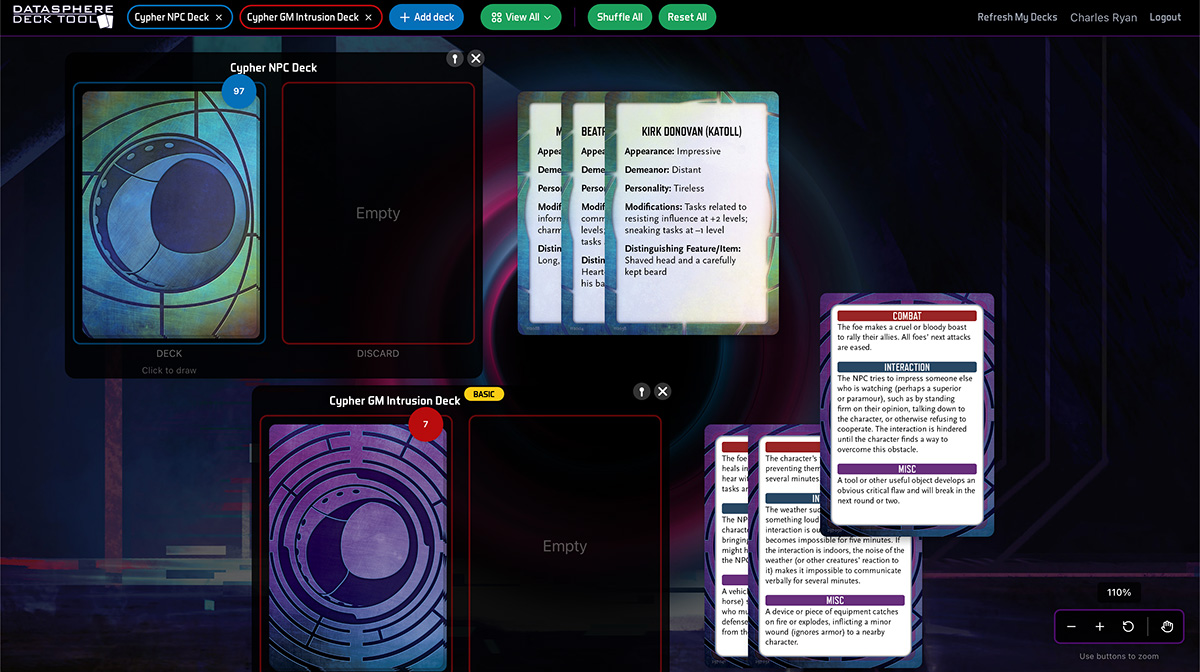Click Reset All

coord(687,17)
